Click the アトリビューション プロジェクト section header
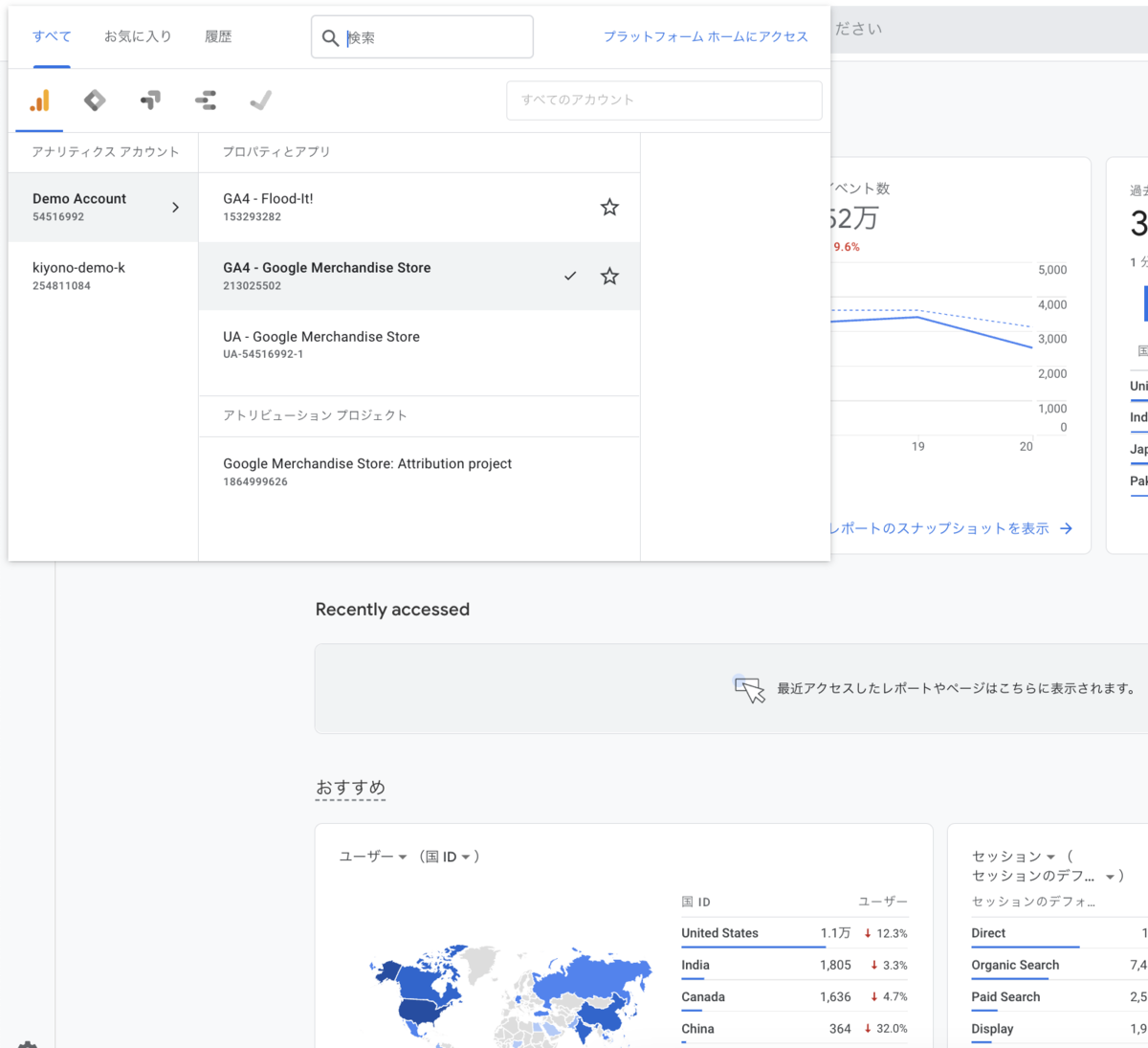Screen dimensions: 1148x1048 [x=315, y=415]
